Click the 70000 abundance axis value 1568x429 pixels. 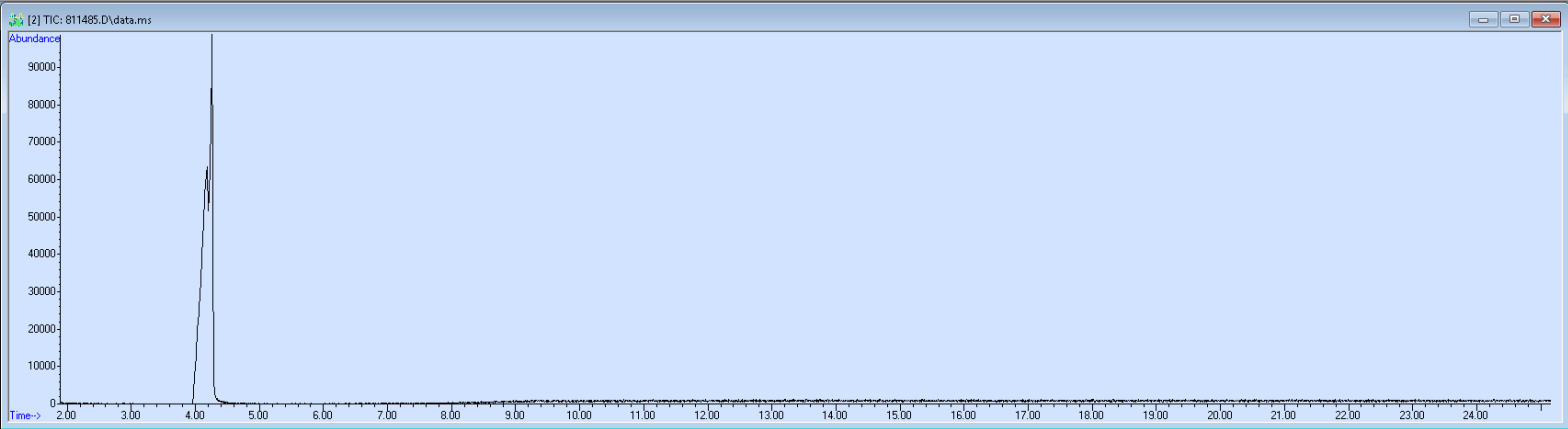tap(41, 142)
